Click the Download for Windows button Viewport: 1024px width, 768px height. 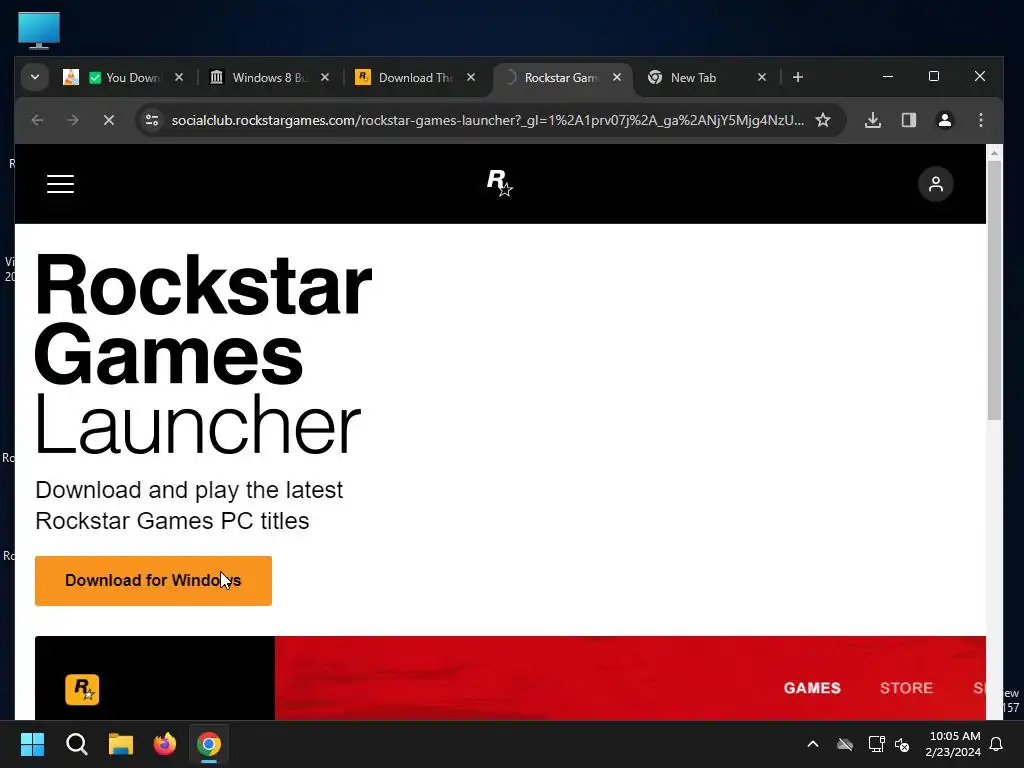pyautogui.click(x=153, y=581)
